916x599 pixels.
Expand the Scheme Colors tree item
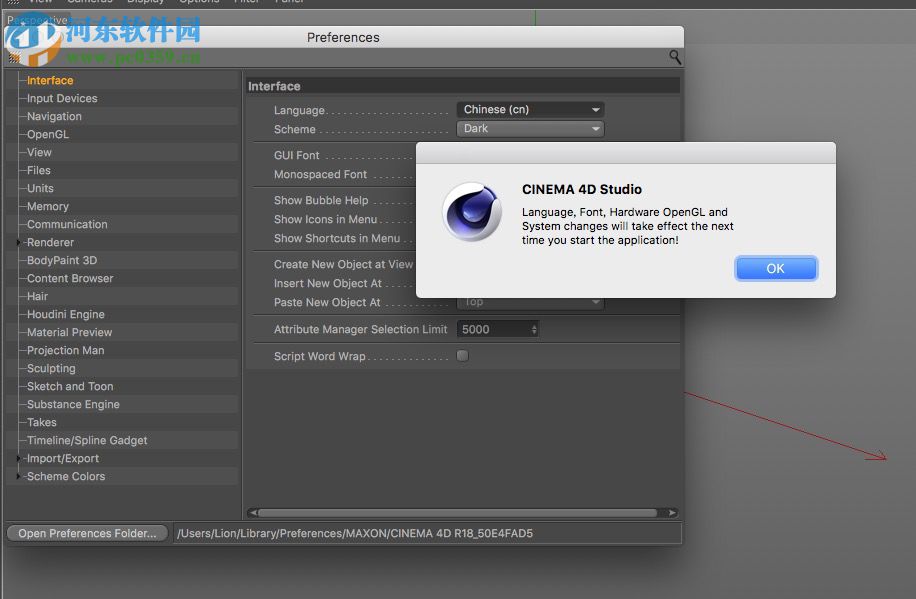click(x=18, y=476)
